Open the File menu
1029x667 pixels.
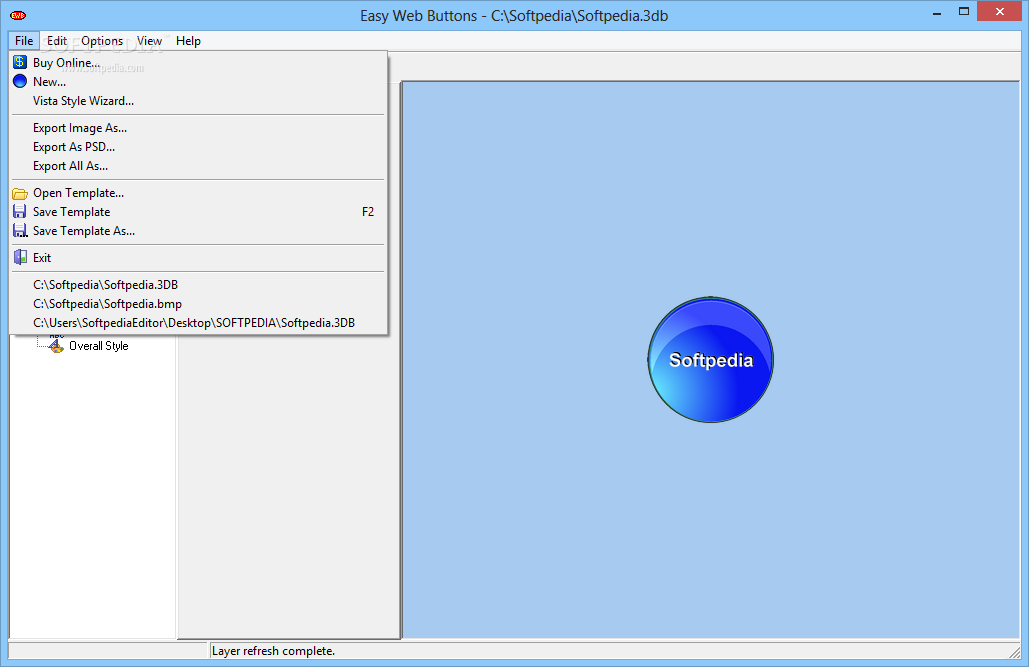point(24,41)
